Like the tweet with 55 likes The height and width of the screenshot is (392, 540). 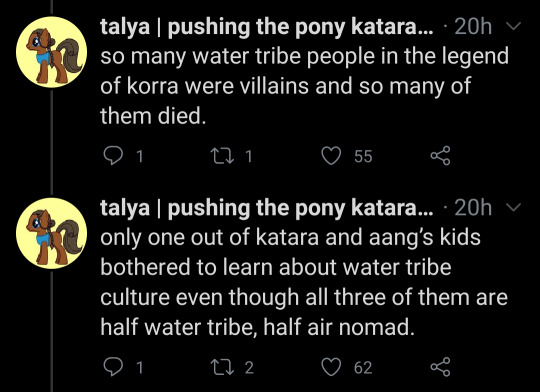point(331,156)
